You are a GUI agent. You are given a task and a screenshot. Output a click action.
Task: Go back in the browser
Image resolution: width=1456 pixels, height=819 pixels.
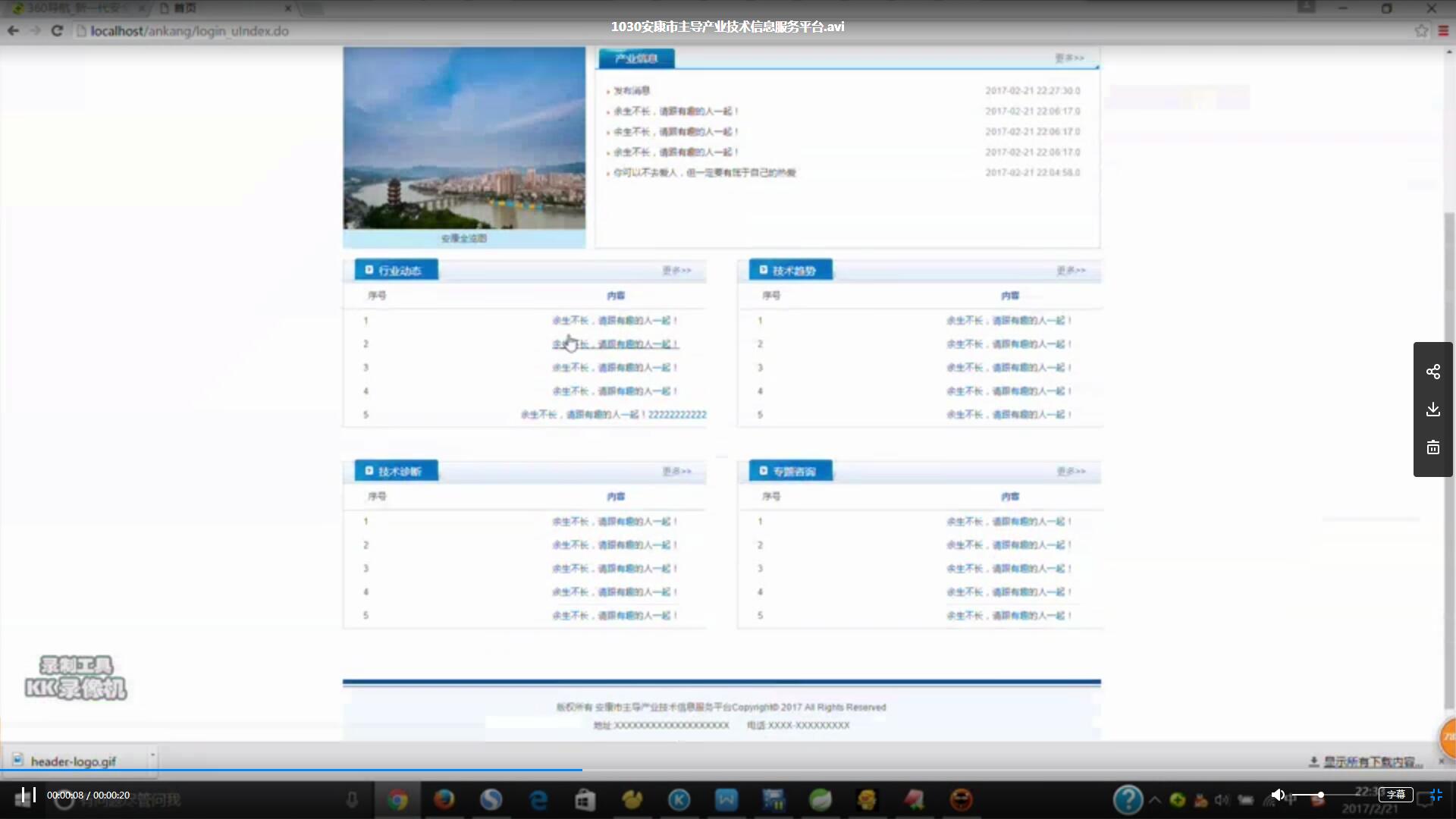pos(13,31)
